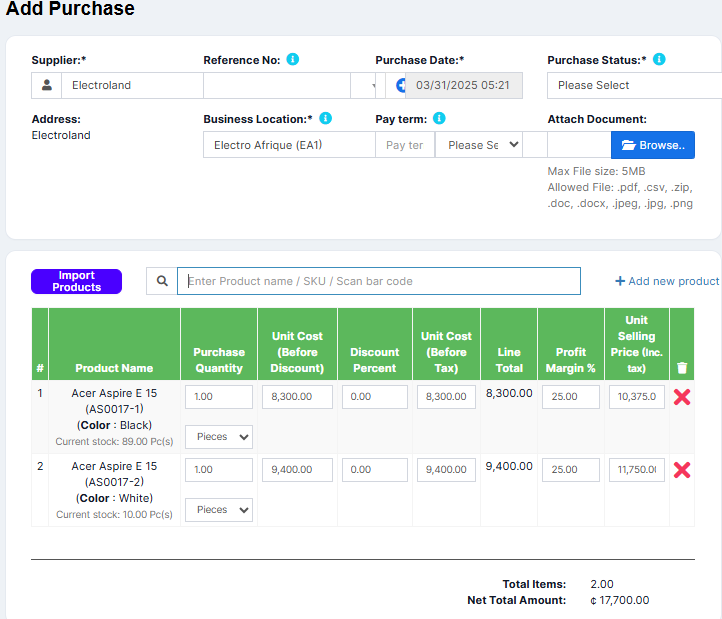Click Net Total Amount value 17,700.00
The height and width of the screenshot is (619, 722).
(620, 600)
